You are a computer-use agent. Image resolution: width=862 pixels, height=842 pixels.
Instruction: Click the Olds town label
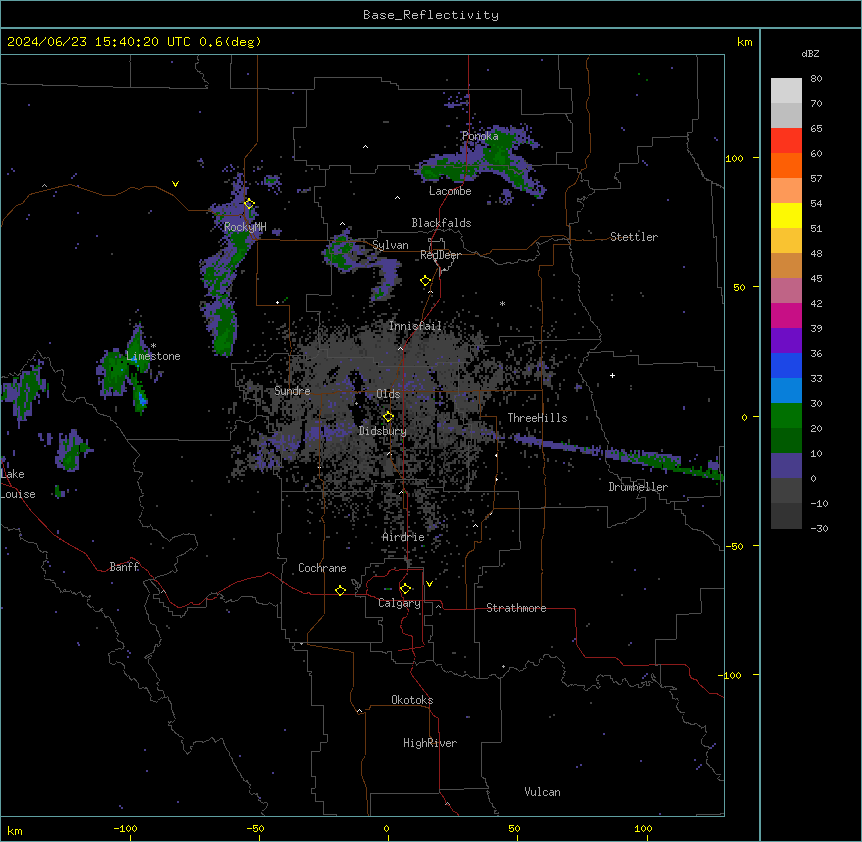point(388,394)
